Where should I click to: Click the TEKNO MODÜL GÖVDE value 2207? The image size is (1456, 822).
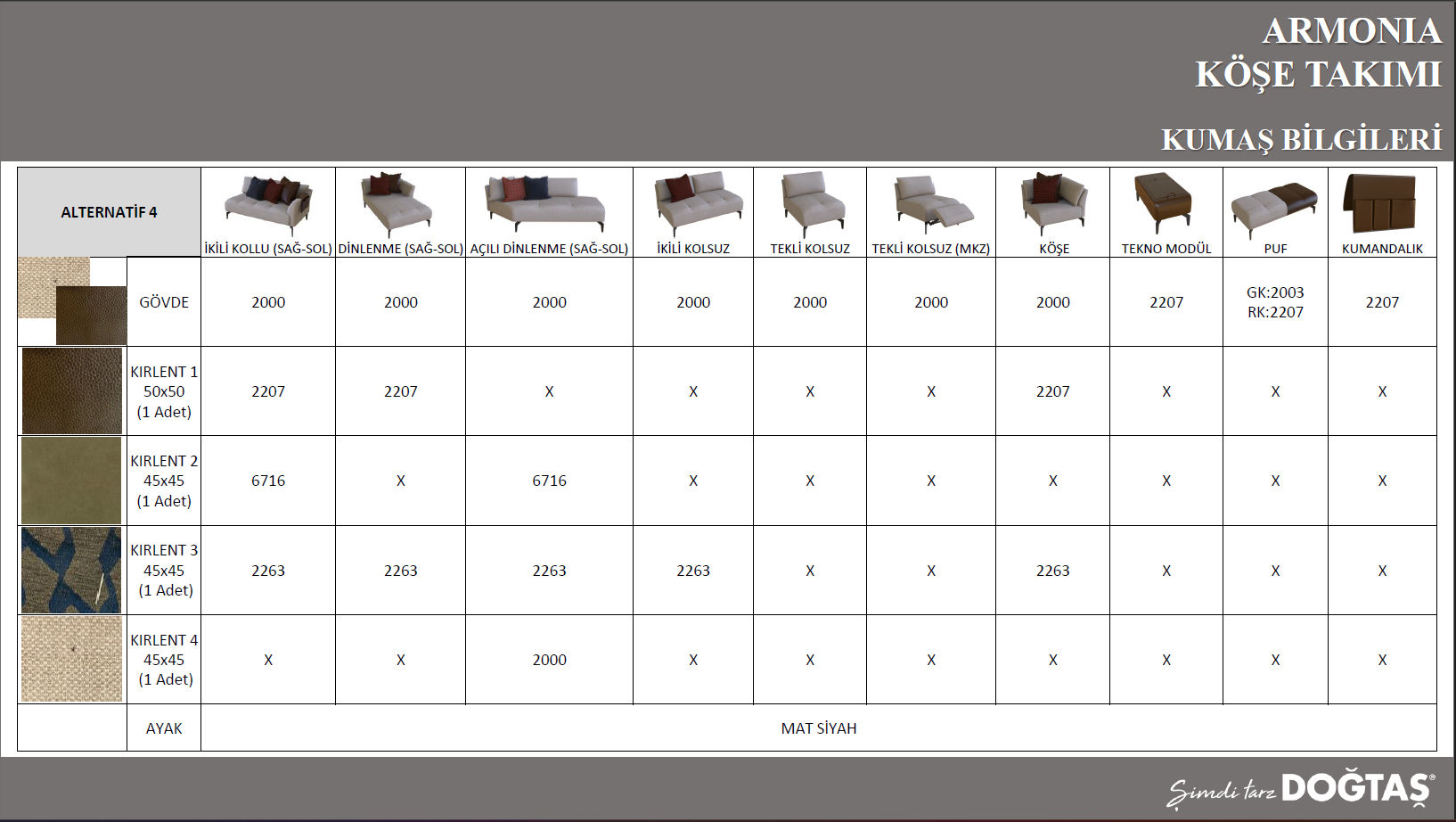point(1166,302)
